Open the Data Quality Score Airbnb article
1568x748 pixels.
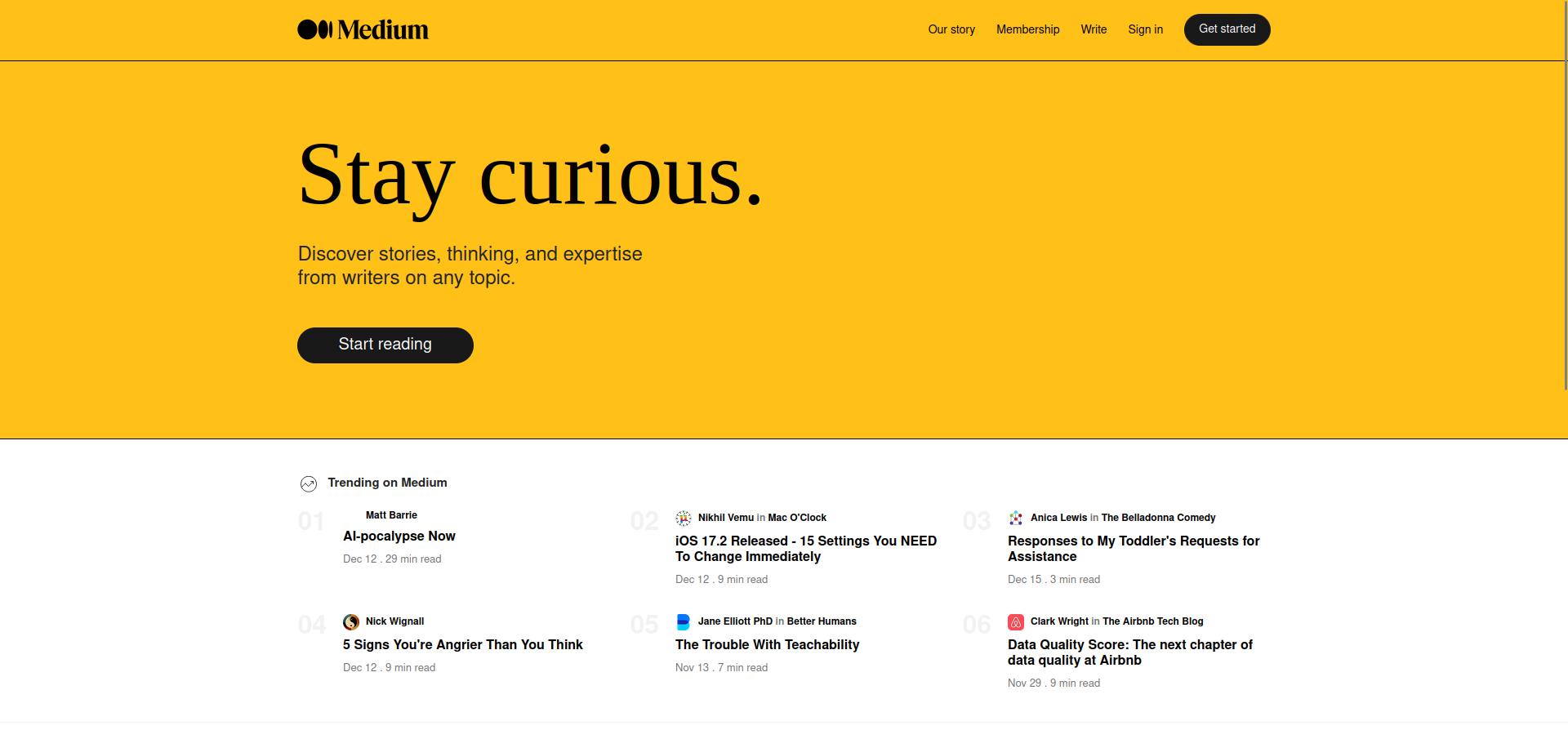click(x=1129, y=652)
